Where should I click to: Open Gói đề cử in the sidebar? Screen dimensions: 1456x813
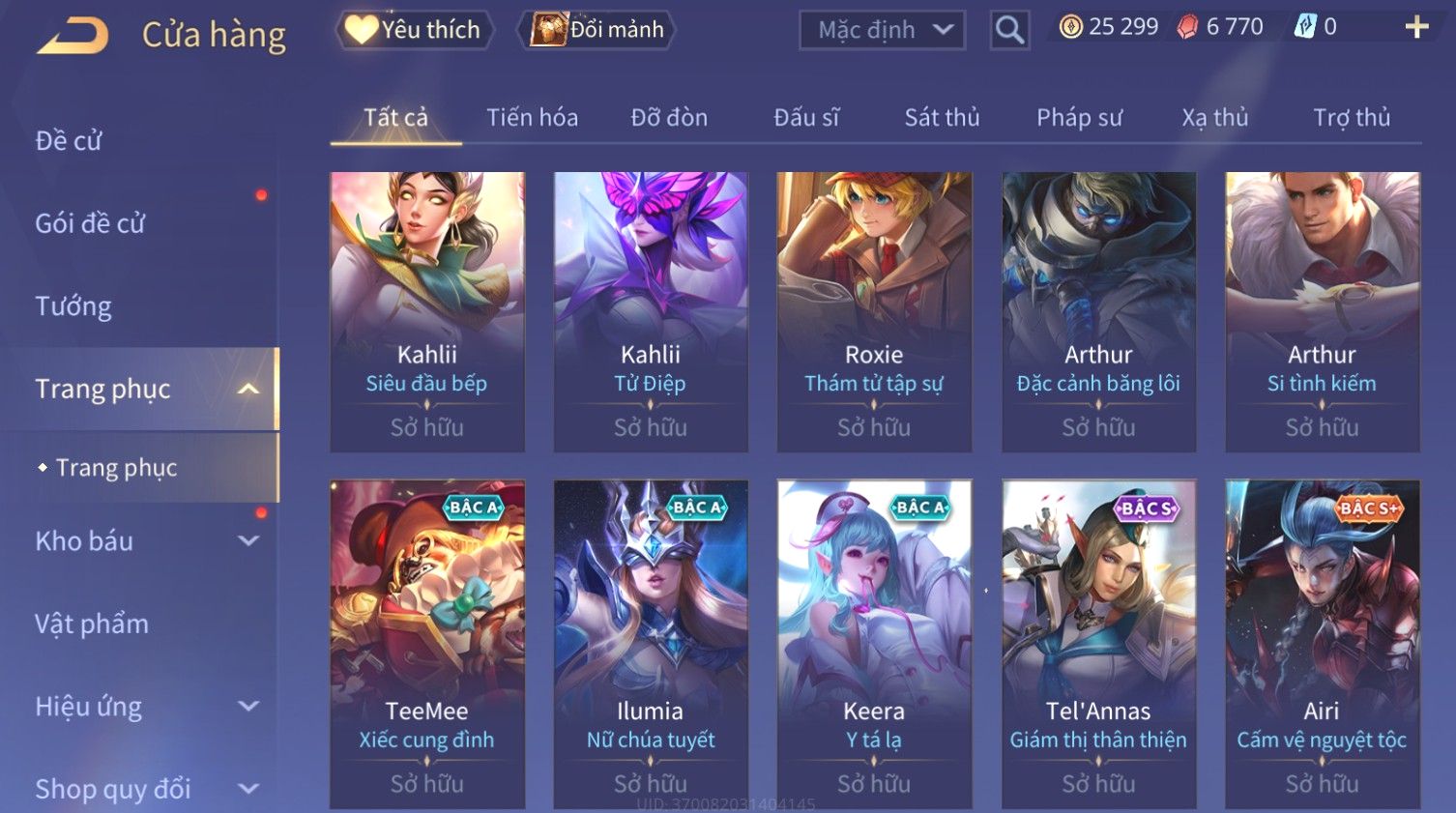90,223
